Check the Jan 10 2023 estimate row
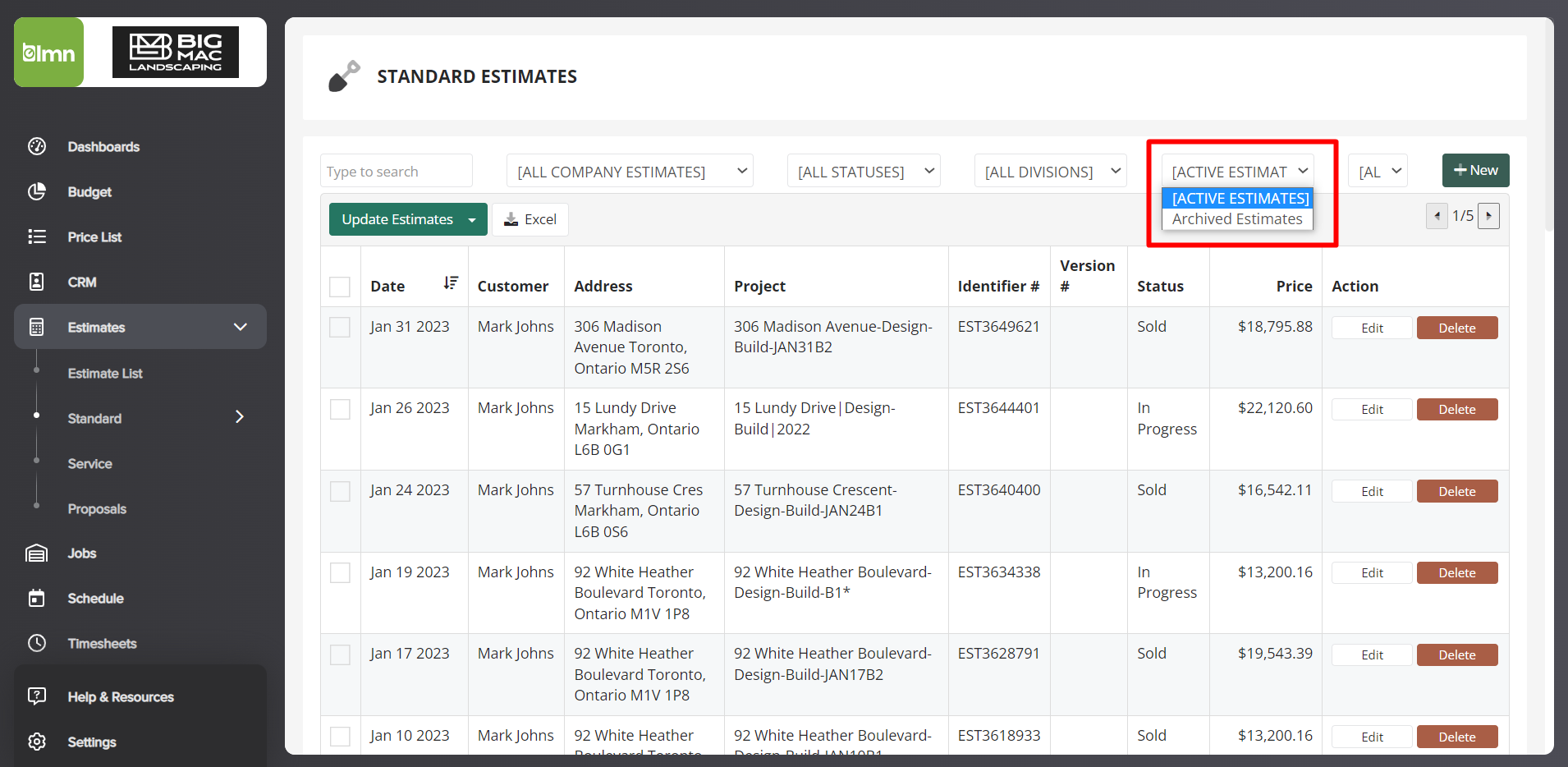The width and height of the screenshot is (1568, 767). [340, 736]
